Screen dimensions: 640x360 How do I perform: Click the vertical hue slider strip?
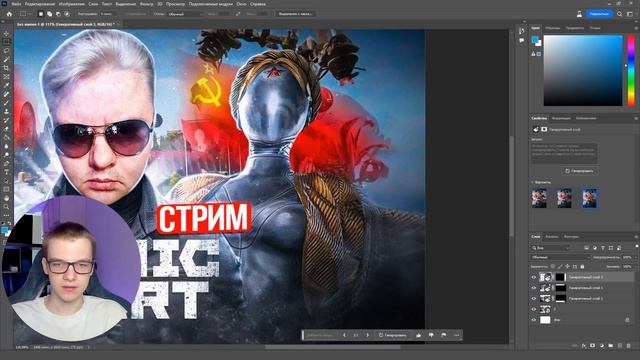point(631,71)
